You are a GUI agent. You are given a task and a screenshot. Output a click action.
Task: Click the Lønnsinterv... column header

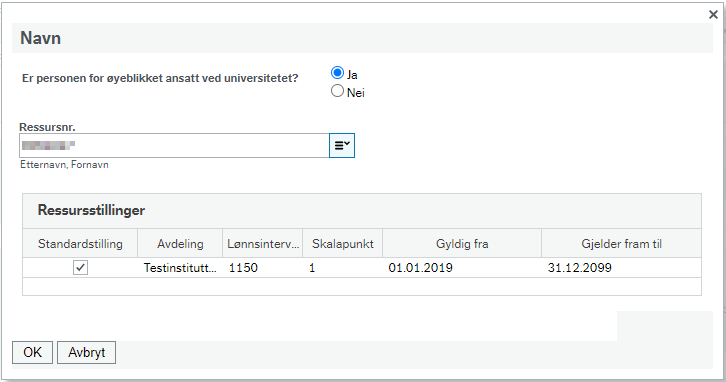click(x=263, y=244)
